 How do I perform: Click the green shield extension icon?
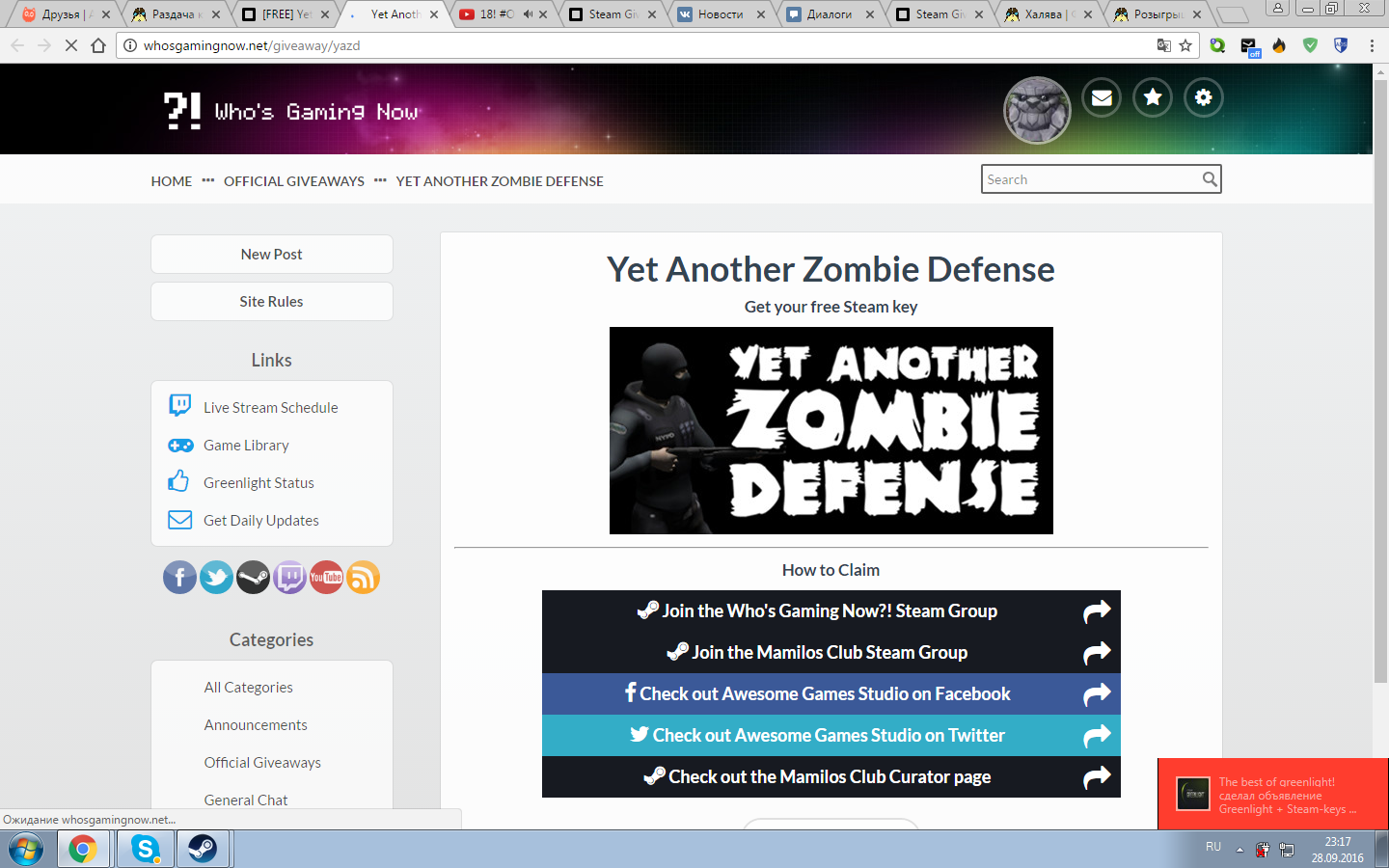point(1310,45)
